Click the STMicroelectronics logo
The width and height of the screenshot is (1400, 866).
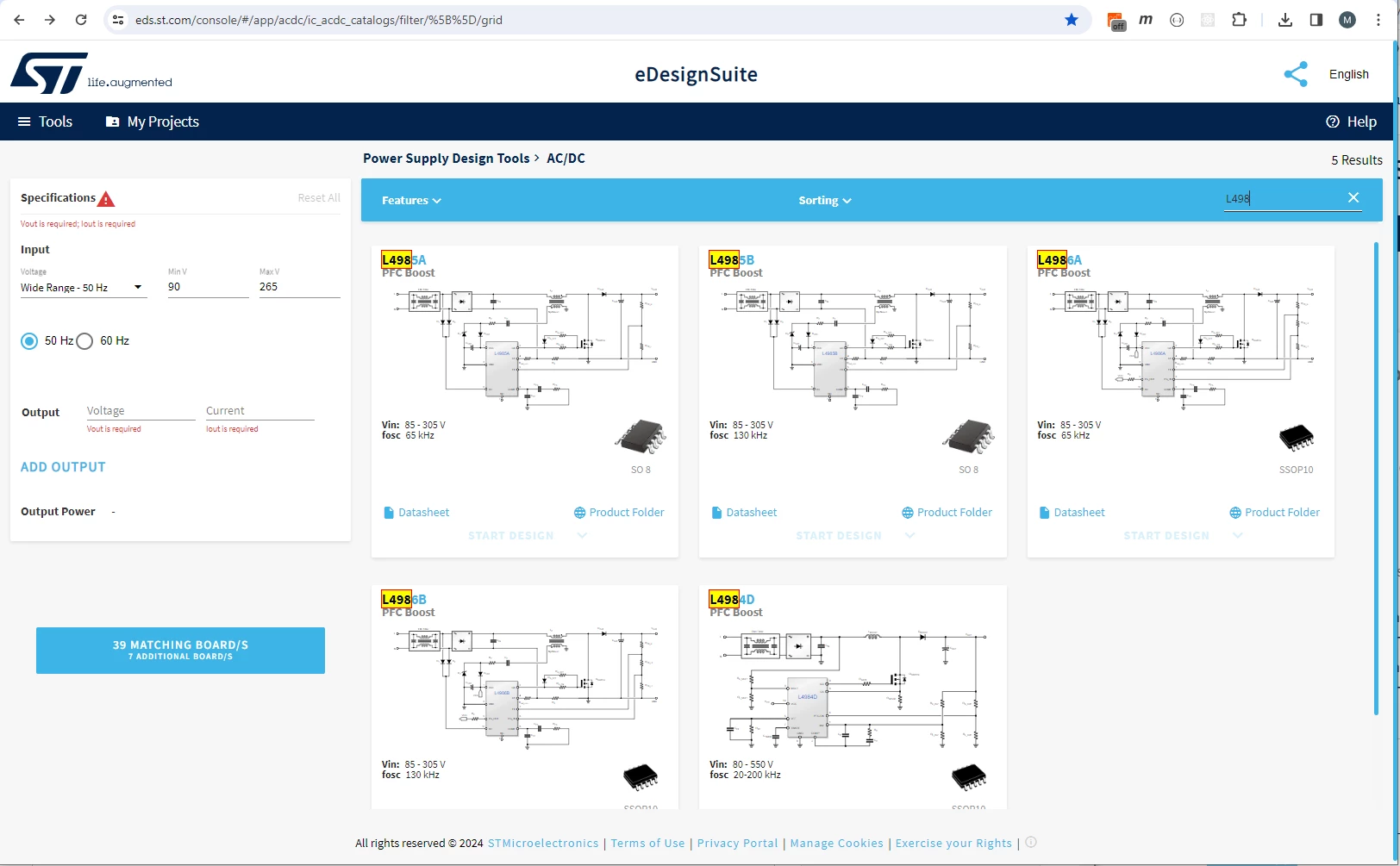49,73
